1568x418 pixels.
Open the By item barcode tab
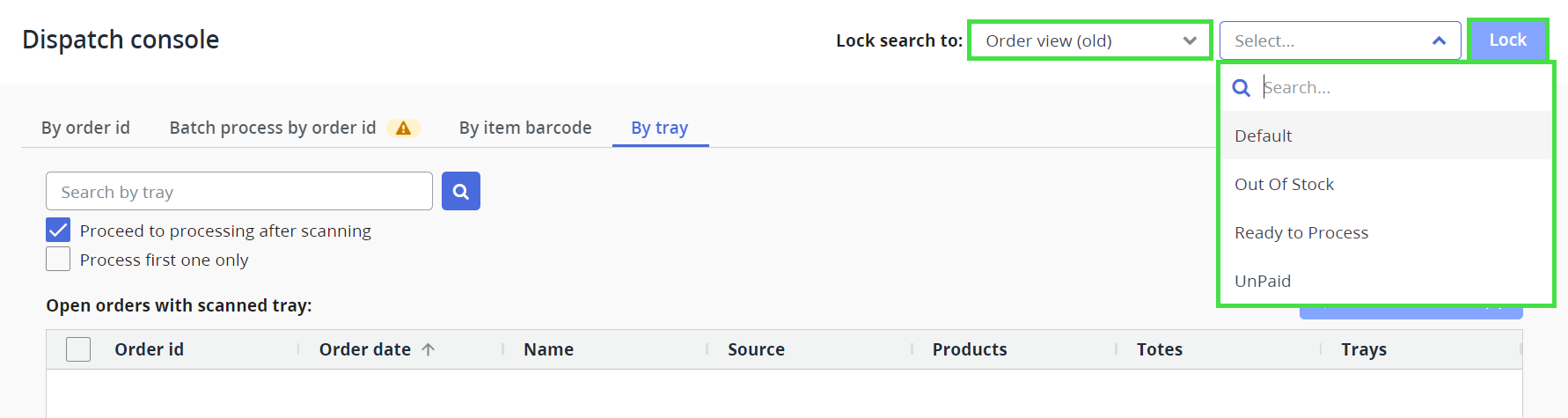coord(525,128)
